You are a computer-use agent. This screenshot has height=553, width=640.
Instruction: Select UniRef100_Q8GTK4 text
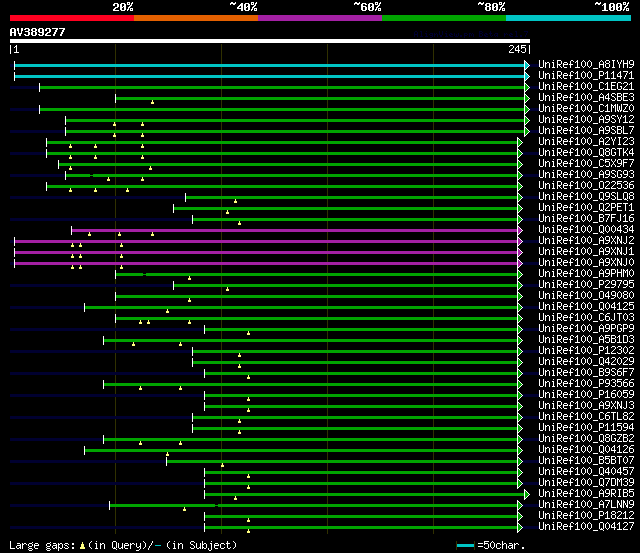[586, 153]
